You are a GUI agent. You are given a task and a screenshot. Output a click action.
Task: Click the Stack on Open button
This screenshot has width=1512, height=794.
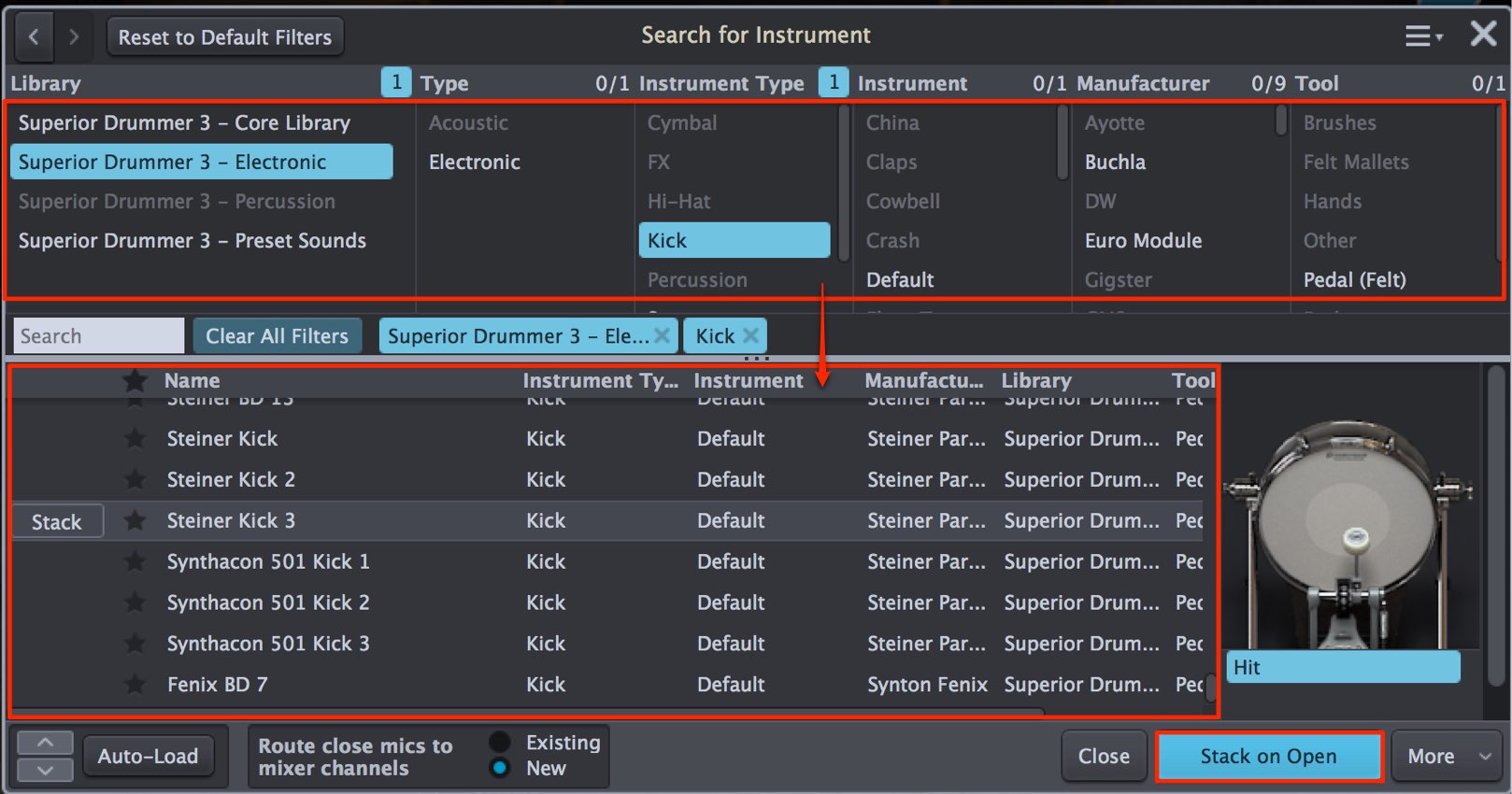tap(1268, 756)
